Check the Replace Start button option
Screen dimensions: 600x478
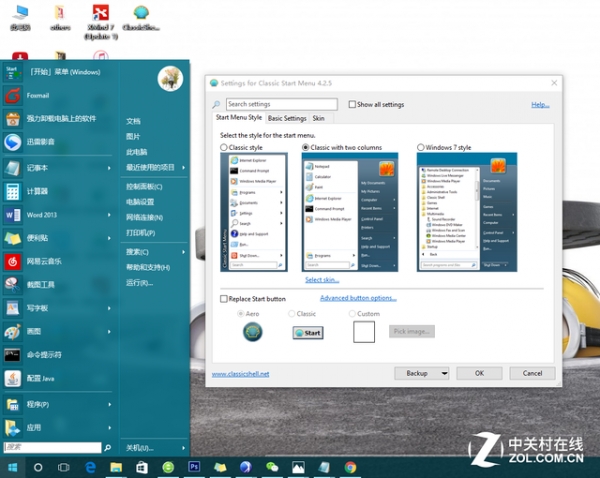click(224, 299)
